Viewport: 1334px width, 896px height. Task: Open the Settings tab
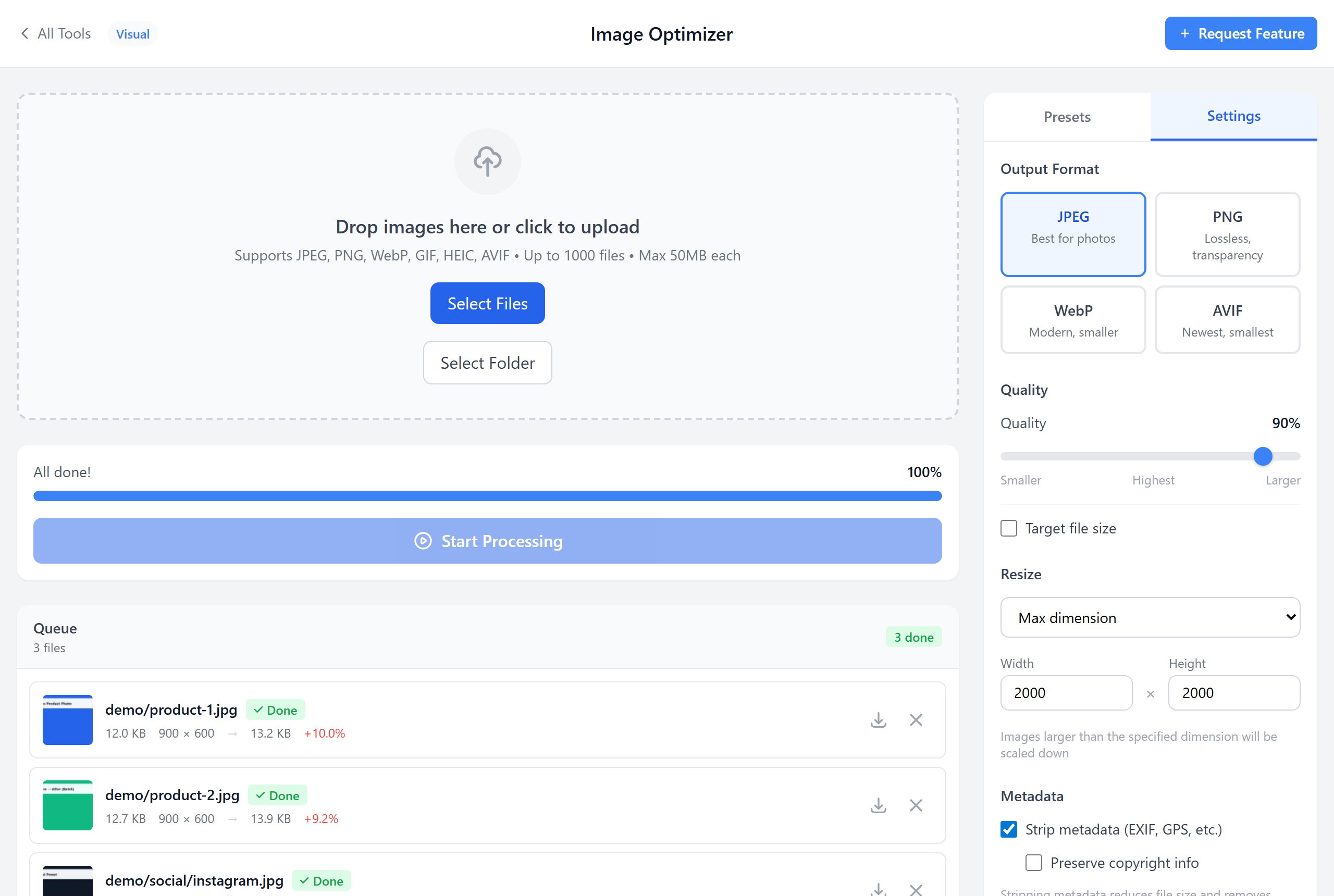tap(1233, 116)
